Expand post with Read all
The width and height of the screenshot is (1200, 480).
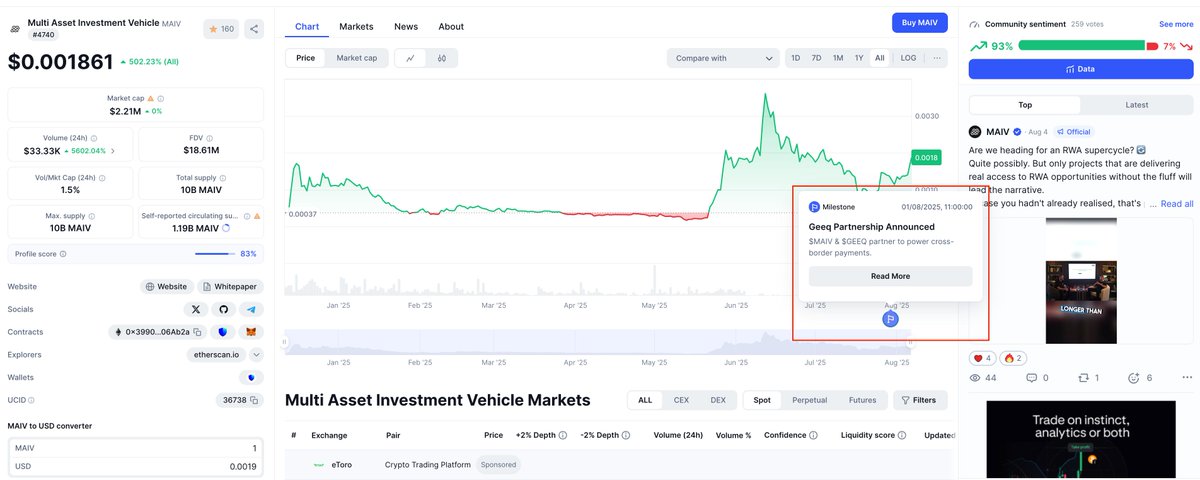pyautogui.click(x=1176, y=204)
